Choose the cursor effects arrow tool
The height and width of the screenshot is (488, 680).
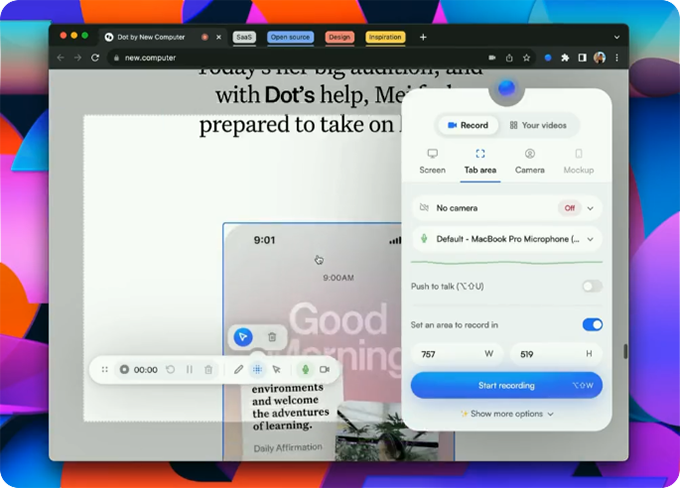[277, 370]
